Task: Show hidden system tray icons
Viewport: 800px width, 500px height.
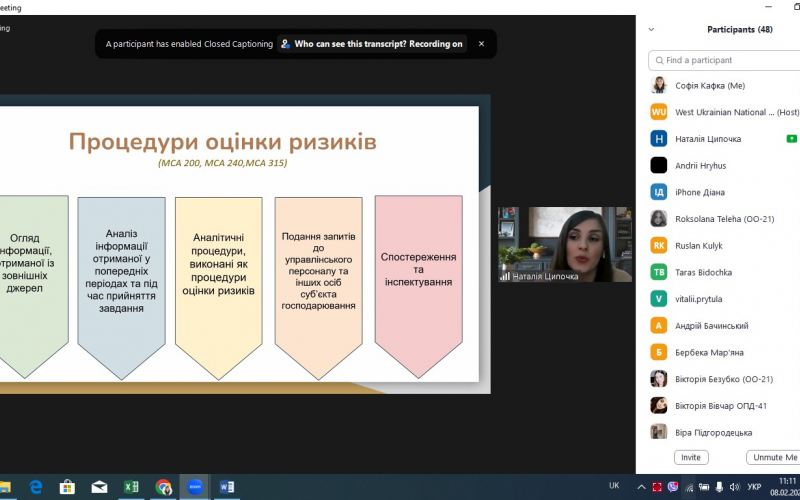Action: pos(641,487)
